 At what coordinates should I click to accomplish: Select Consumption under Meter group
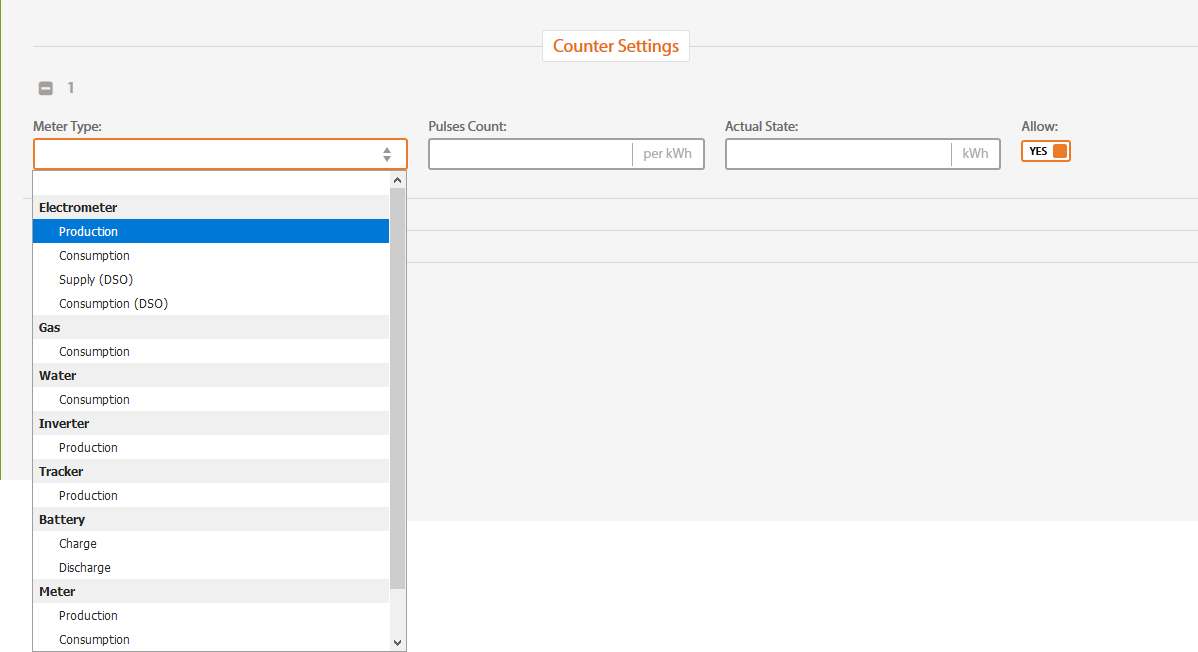[x=94, y=640]
